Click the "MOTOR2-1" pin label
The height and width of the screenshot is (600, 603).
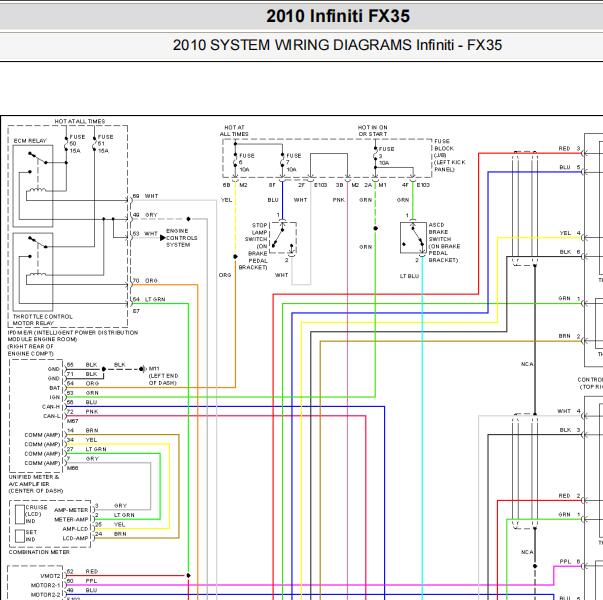46,585
